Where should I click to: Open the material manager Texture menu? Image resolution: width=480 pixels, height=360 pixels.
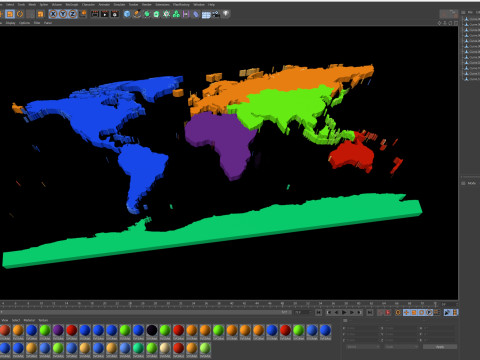point(43,320)
